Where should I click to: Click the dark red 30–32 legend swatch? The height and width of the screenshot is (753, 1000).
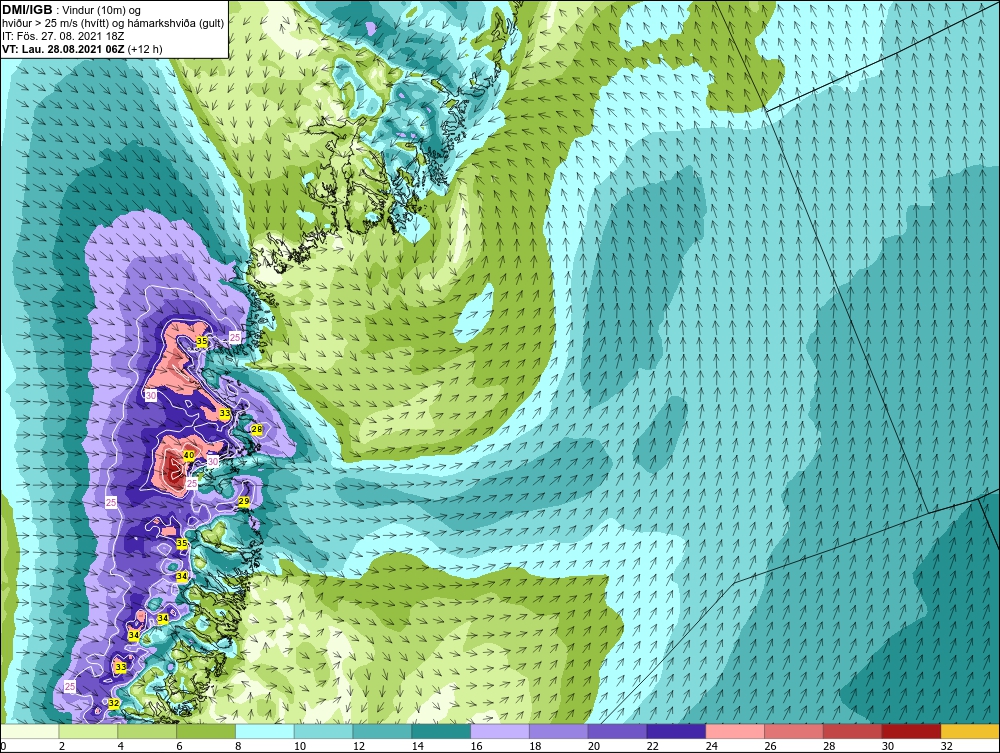pos(911,731)
